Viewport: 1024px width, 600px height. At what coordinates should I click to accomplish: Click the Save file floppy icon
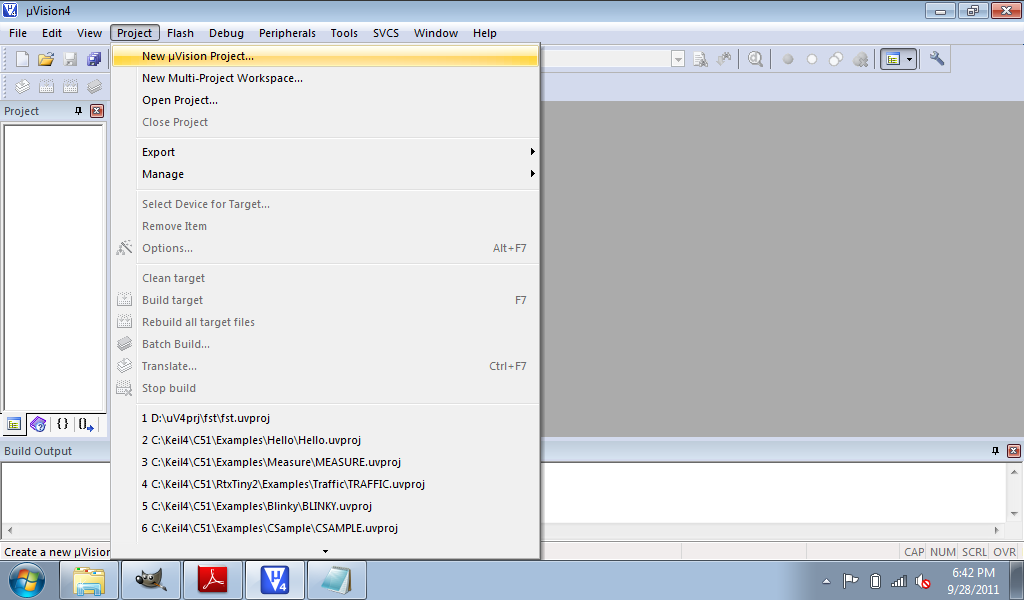(x=70, y=59)
